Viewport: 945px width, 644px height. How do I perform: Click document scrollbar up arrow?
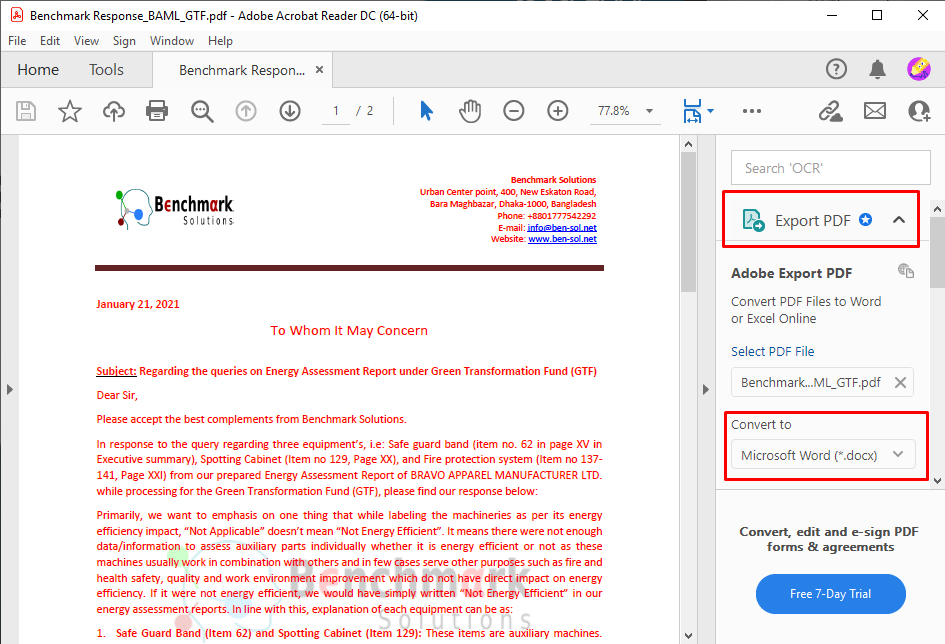coord(688,145)
